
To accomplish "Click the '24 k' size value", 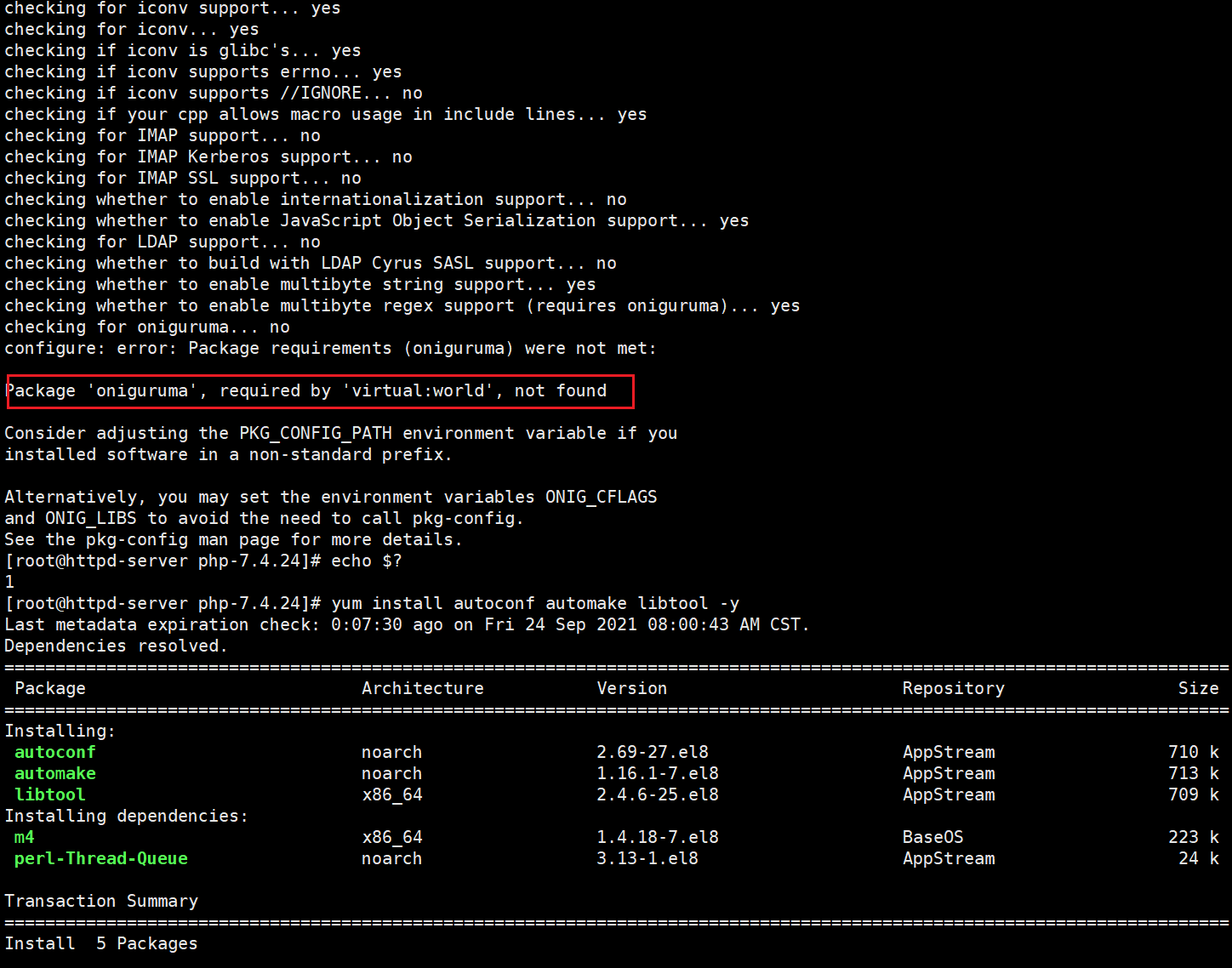I will pyautogui.click(x=1199, y=858).
